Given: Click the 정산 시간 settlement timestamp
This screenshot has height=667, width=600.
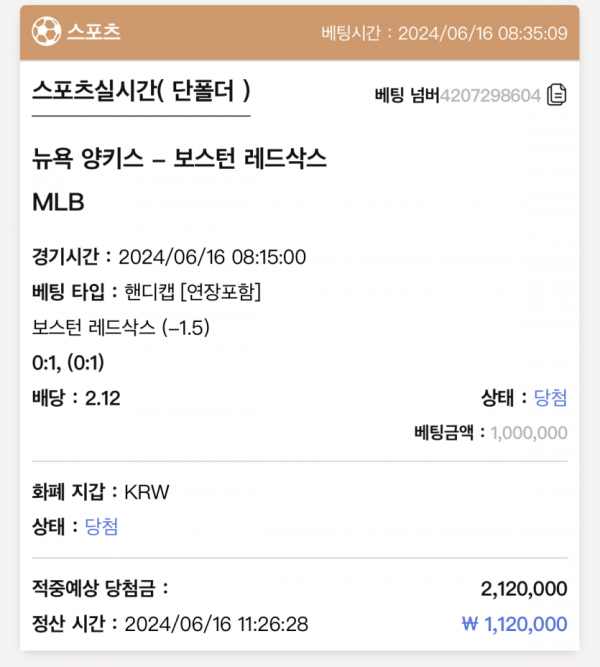Looking at the screenshot, I should 169,624.
